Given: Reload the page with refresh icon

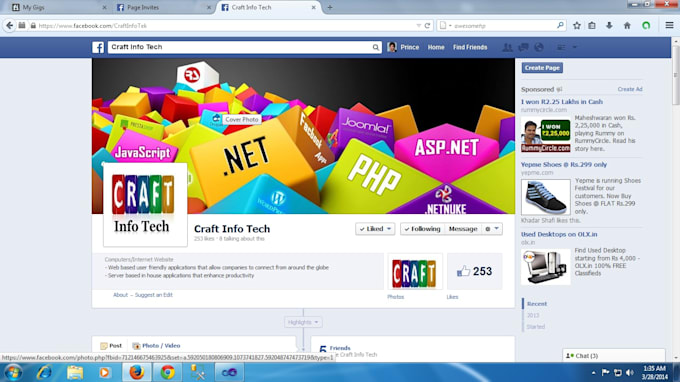Looking at the screenshot, I should point(427,26).
